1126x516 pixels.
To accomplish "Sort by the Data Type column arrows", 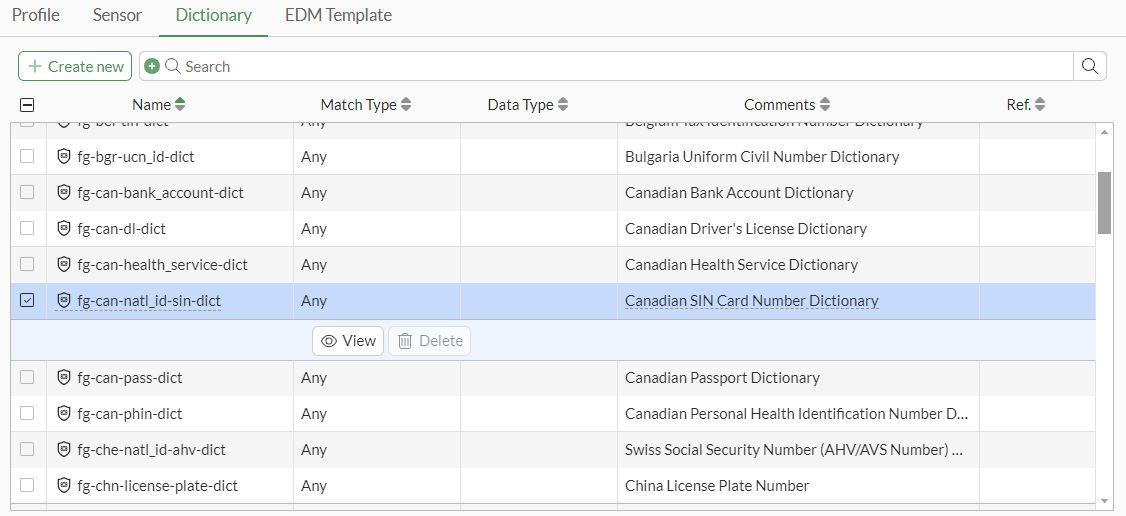I will click(x=563, y=105).
